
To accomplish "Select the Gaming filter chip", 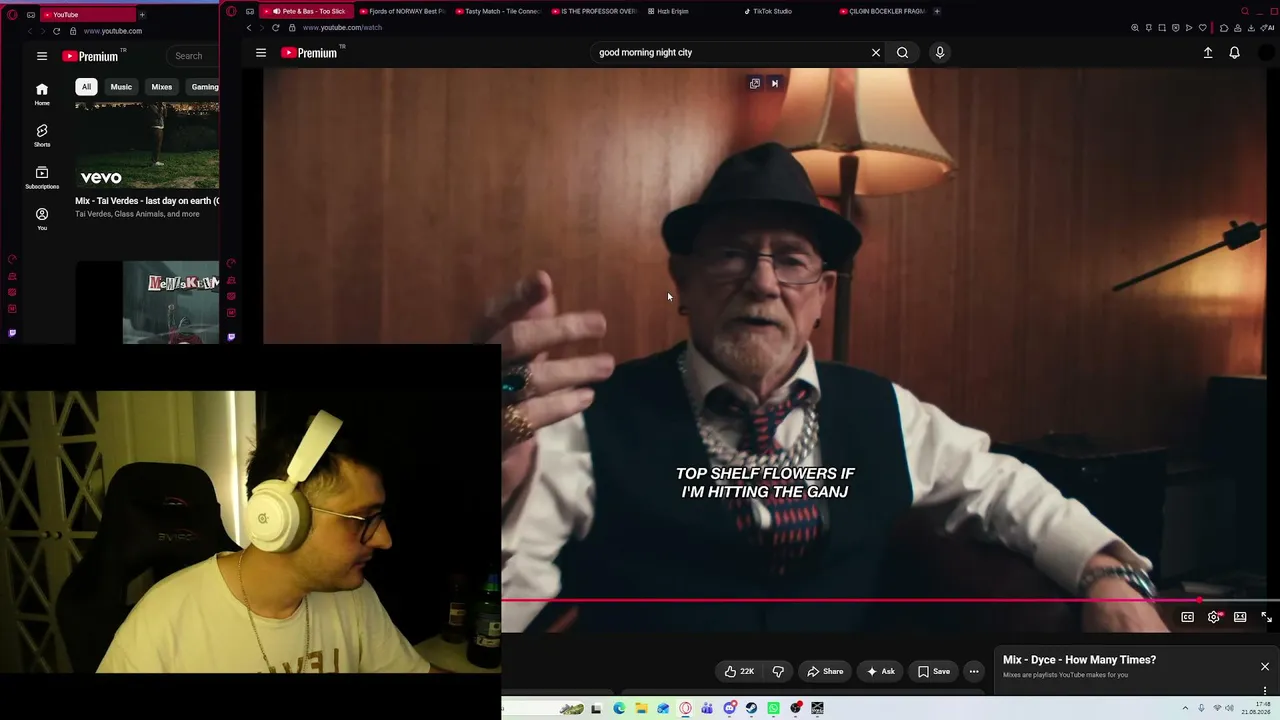I will point(204,87).
